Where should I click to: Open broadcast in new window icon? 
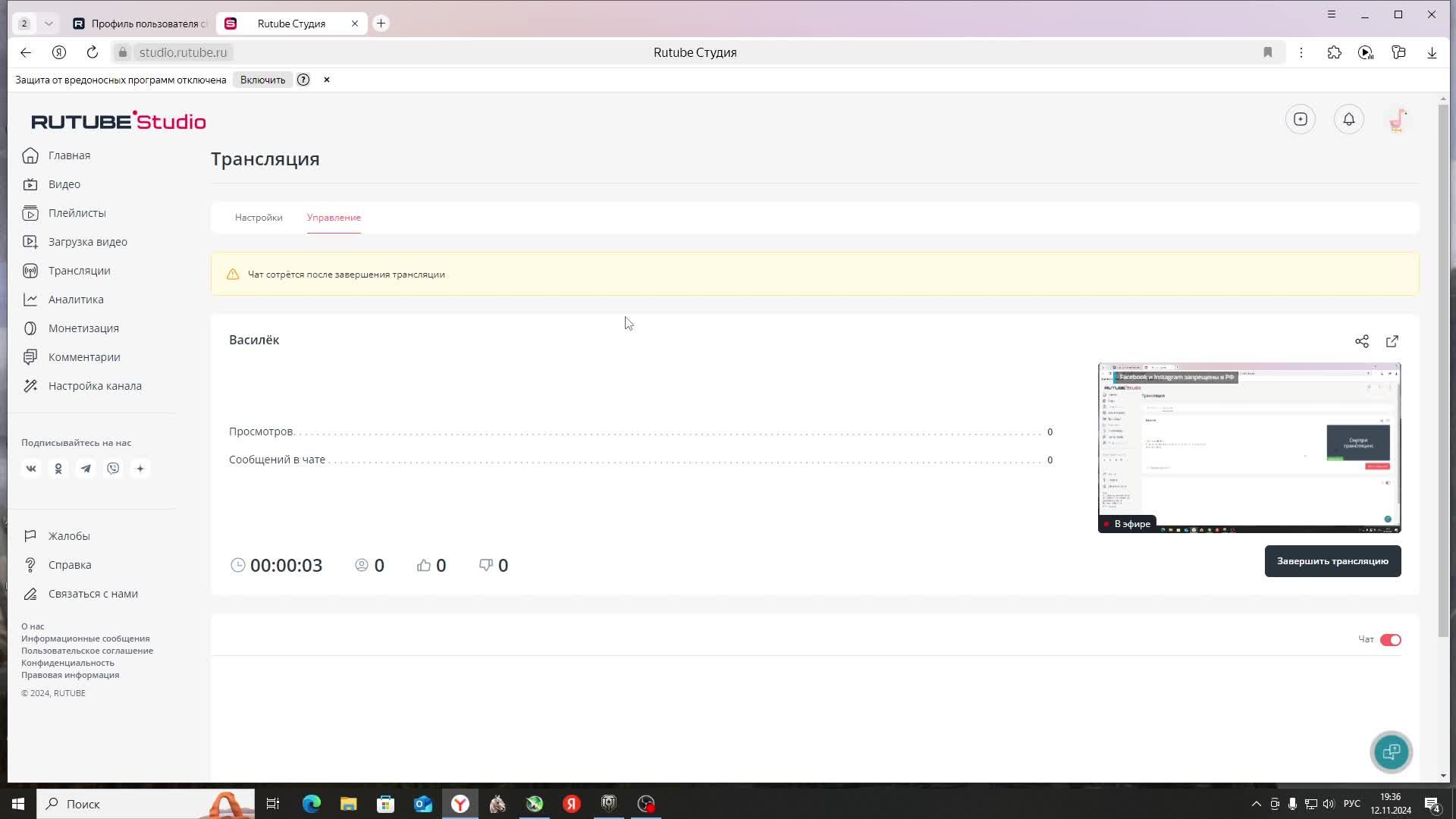point(1392,341)
